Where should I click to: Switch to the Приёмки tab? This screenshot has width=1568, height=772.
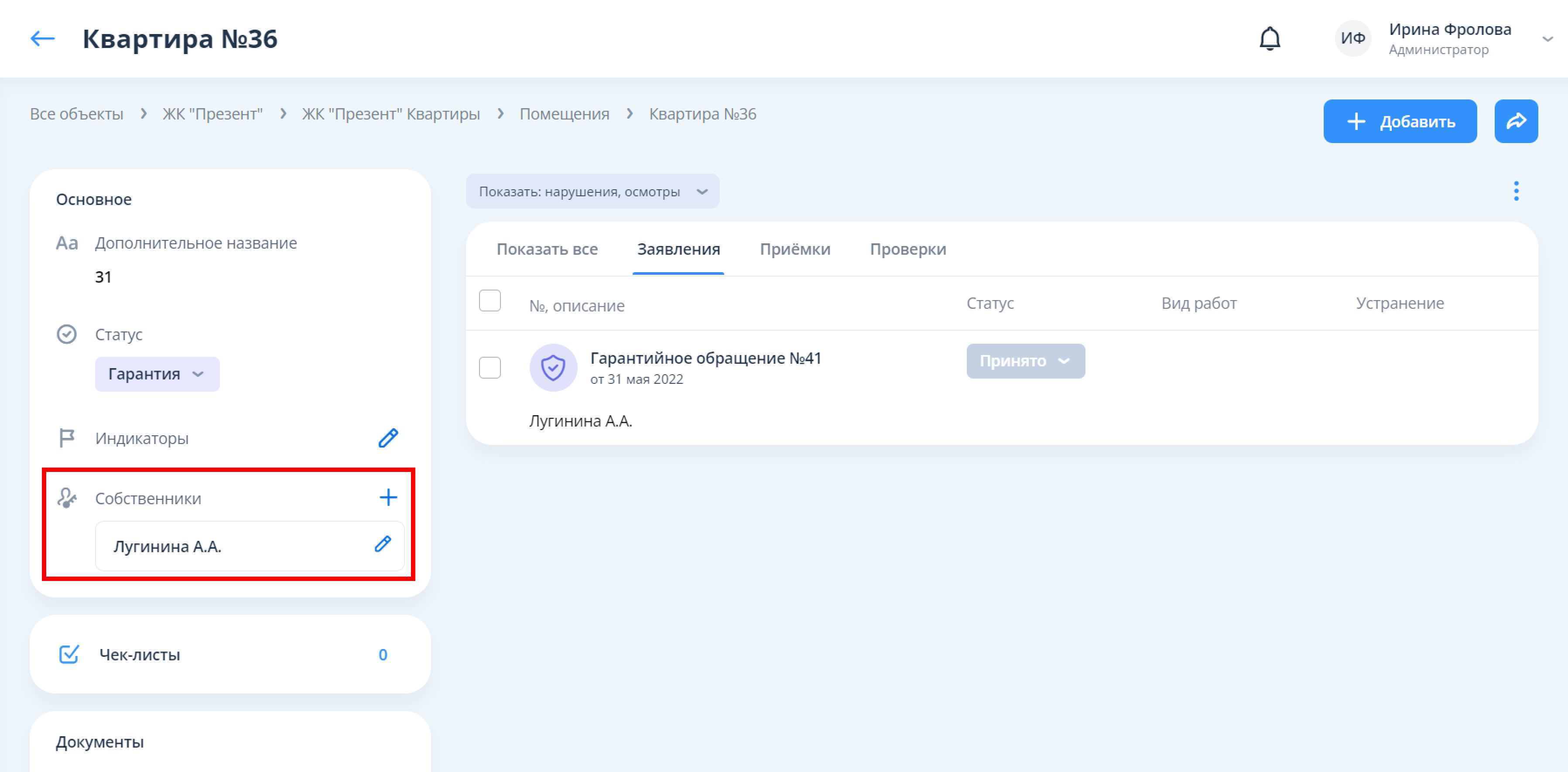coord(794,249)
